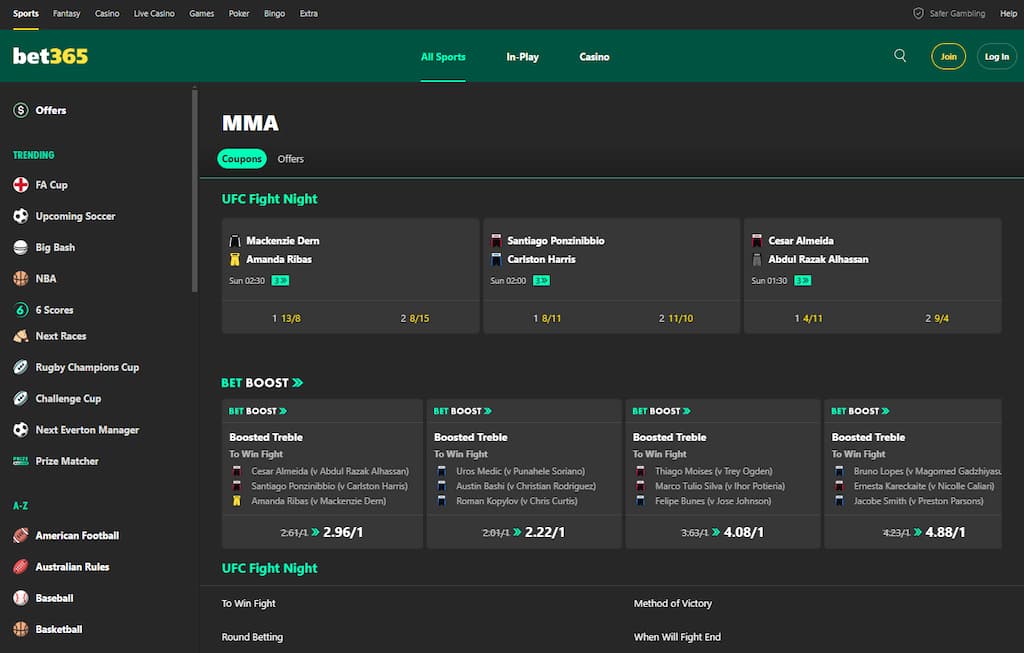Open Games in the top menu
1024x653 pixels.
click(x=202, y=13)
